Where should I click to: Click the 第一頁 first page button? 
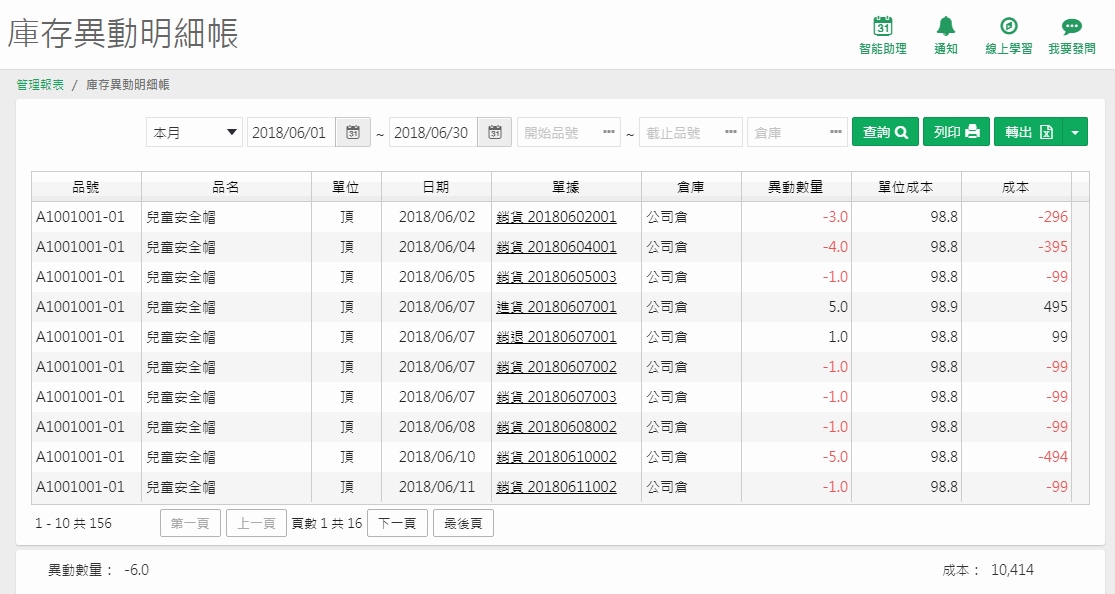point(190,524)
